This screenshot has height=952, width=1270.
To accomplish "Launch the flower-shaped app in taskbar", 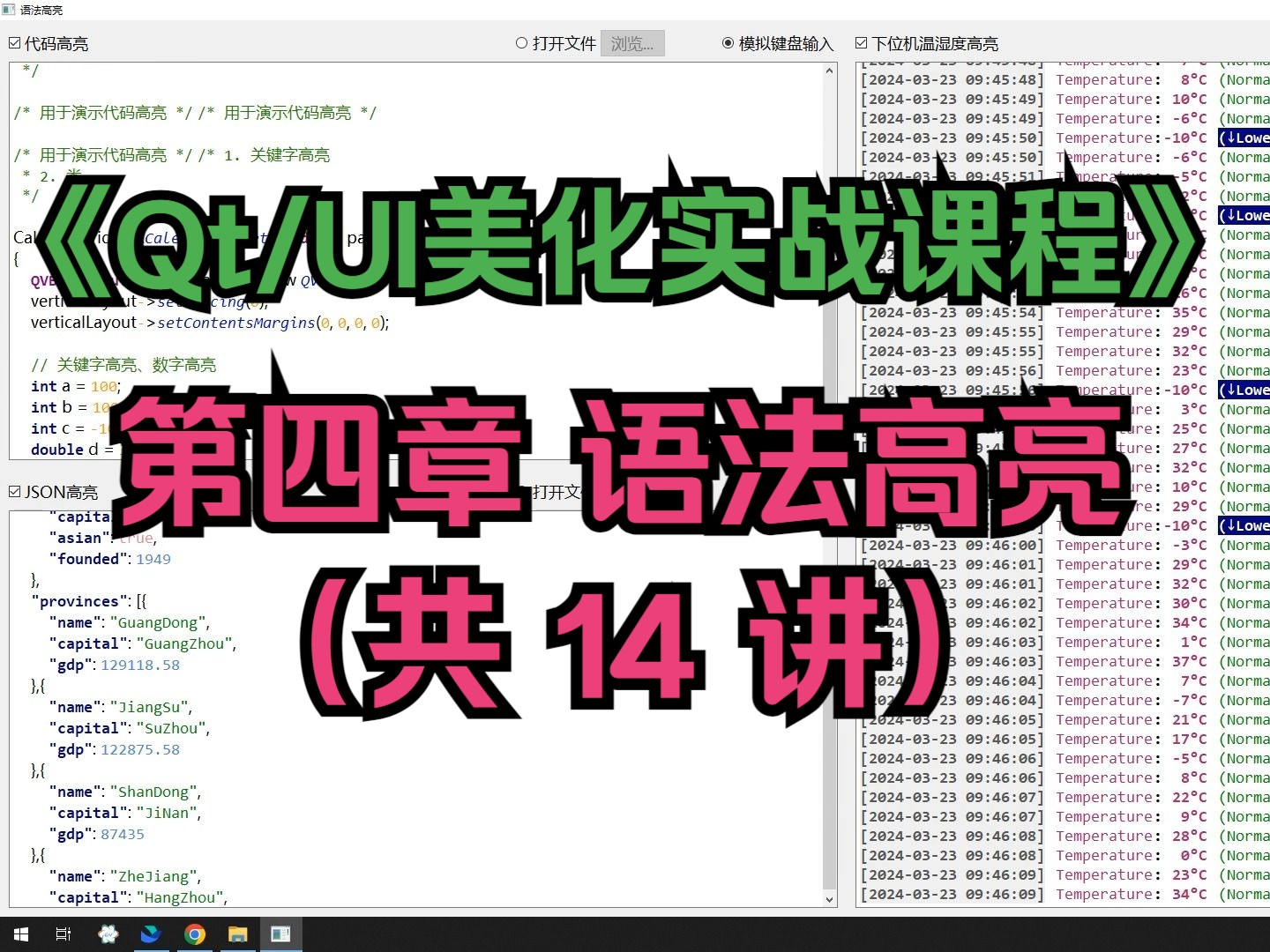I will coord(108,934).
